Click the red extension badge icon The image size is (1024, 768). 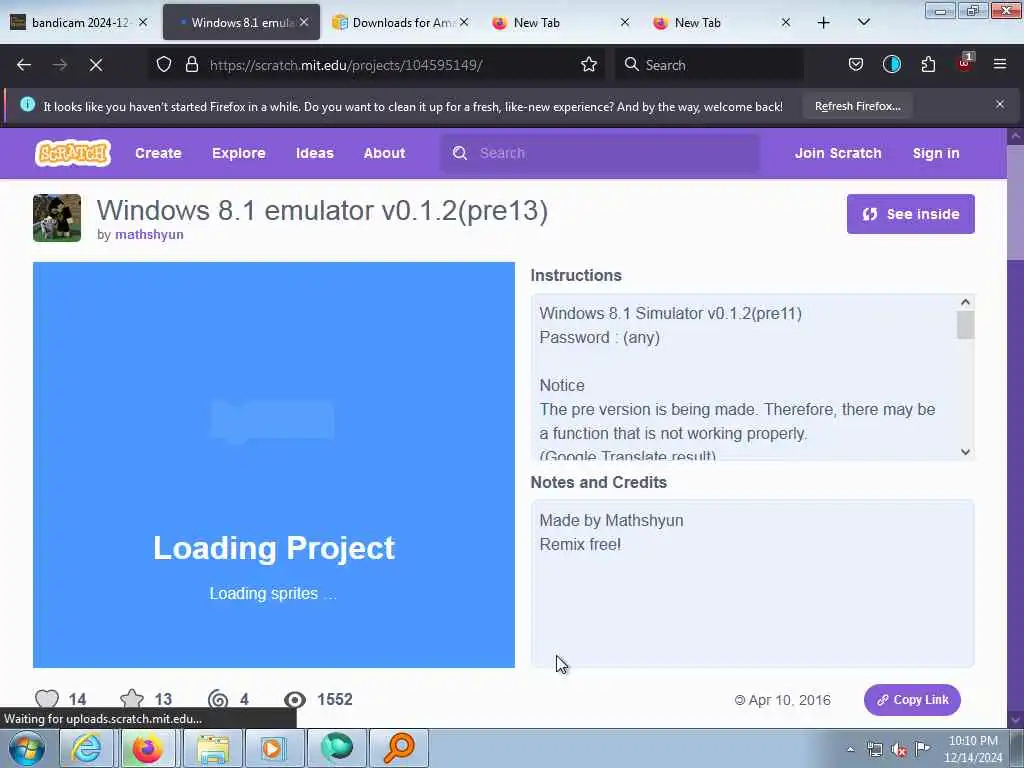pos(965,63)
